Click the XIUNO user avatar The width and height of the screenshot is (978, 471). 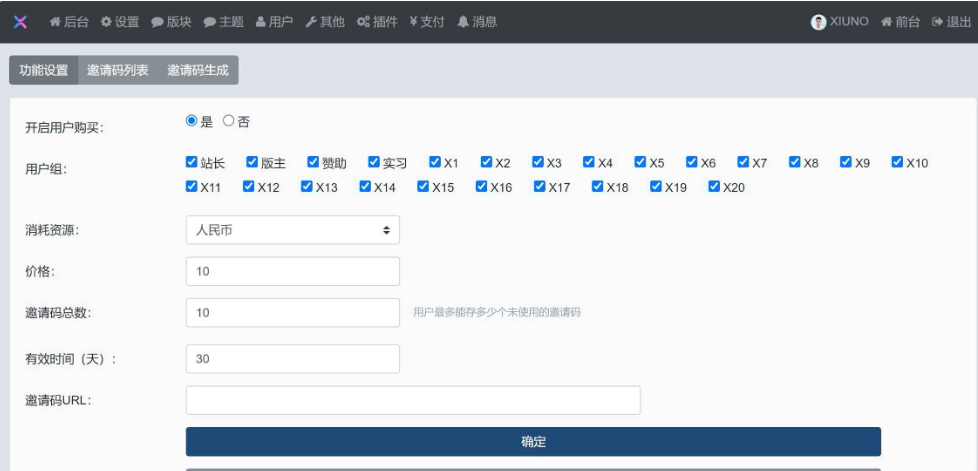[818, 22]
